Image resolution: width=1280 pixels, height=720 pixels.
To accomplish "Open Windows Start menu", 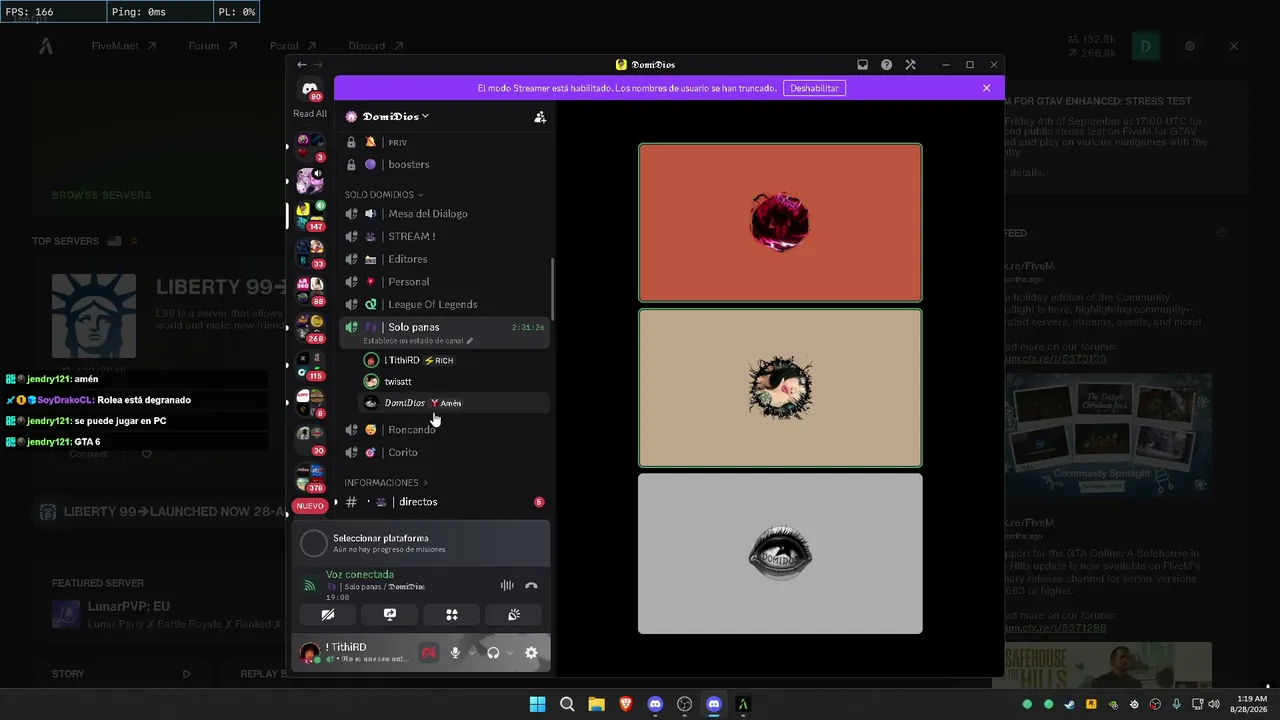I will pyautogui.click(x=538, y=704).
